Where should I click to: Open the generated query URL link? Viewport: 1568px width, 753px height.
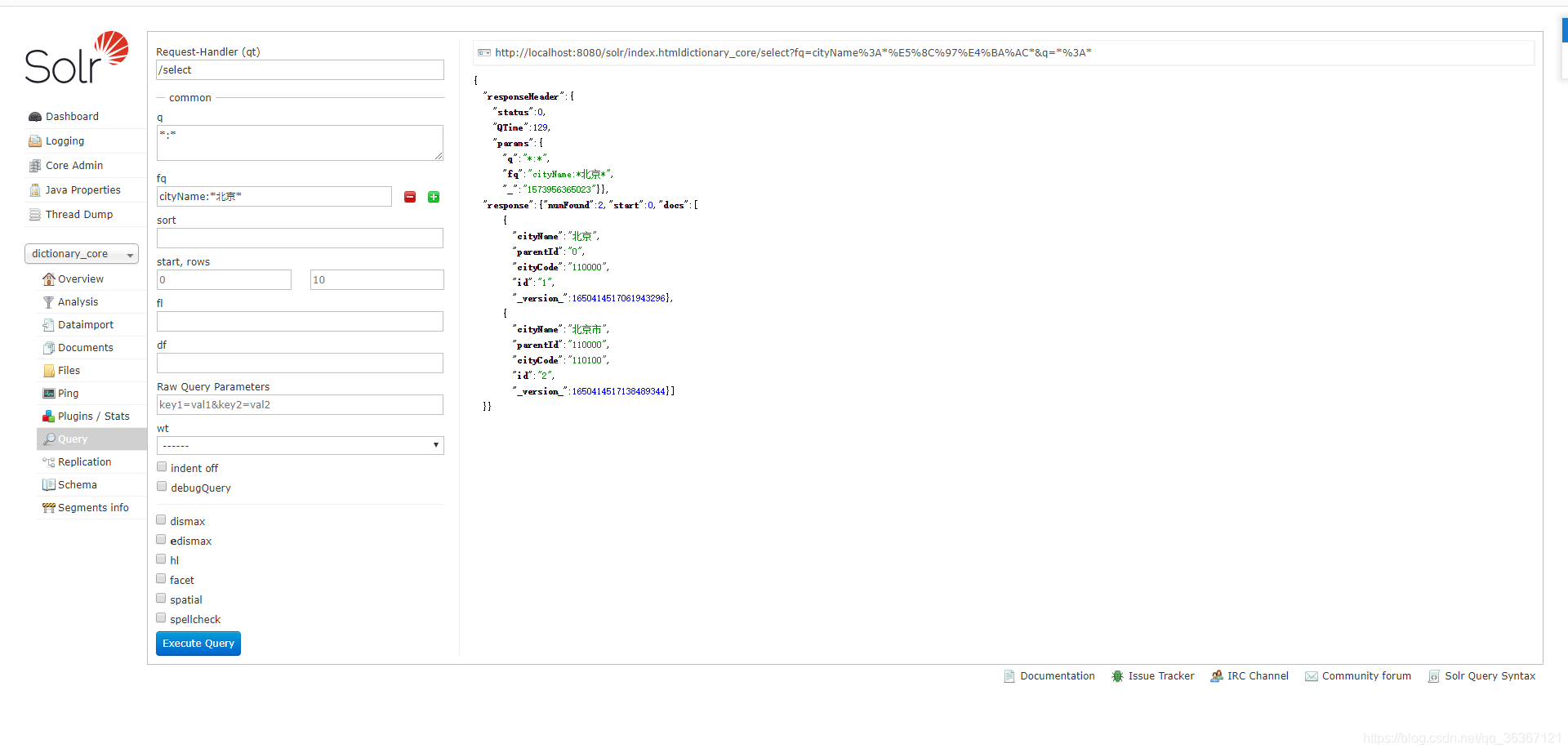point(793,53)
